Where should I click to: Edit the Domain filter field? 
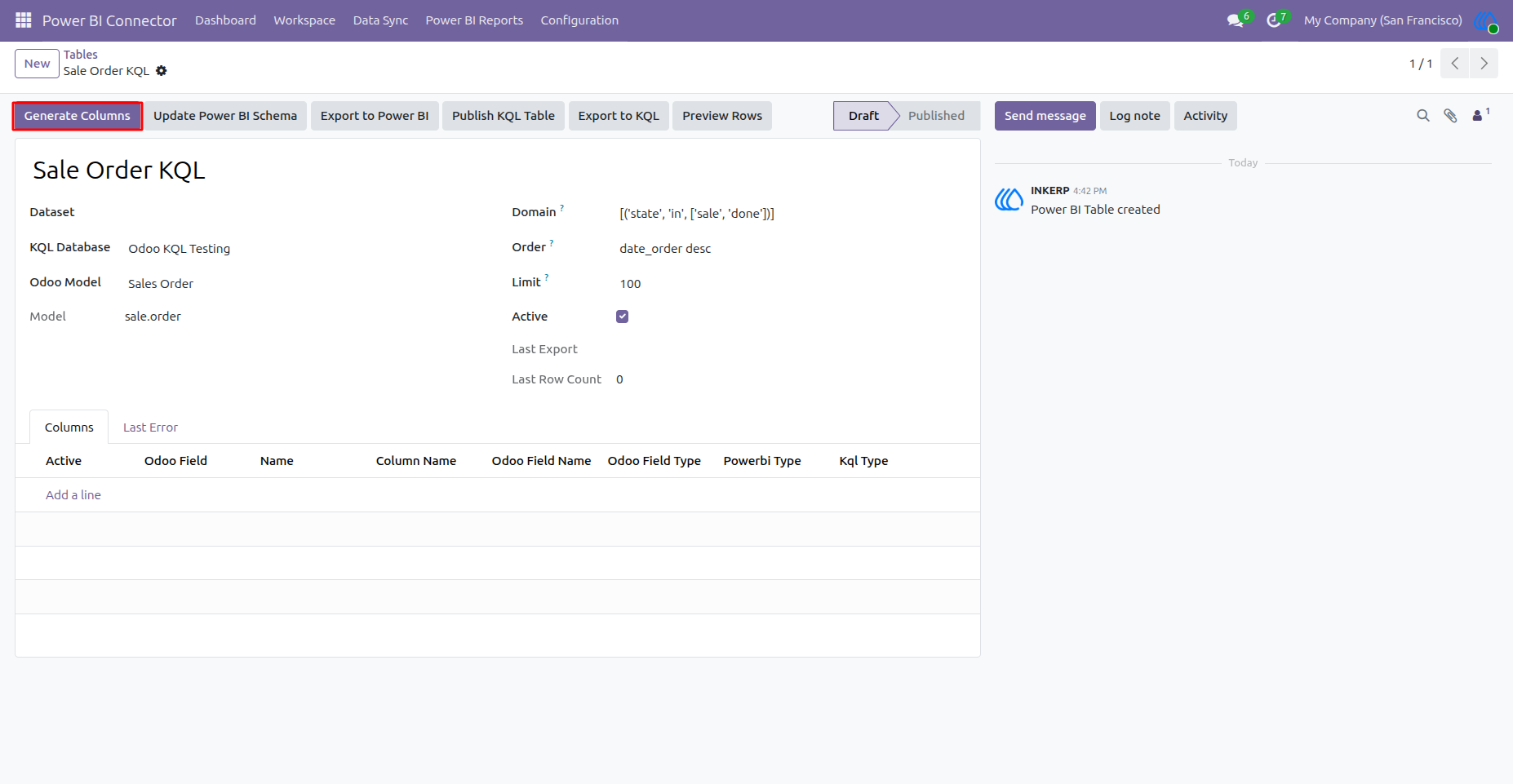790,214
